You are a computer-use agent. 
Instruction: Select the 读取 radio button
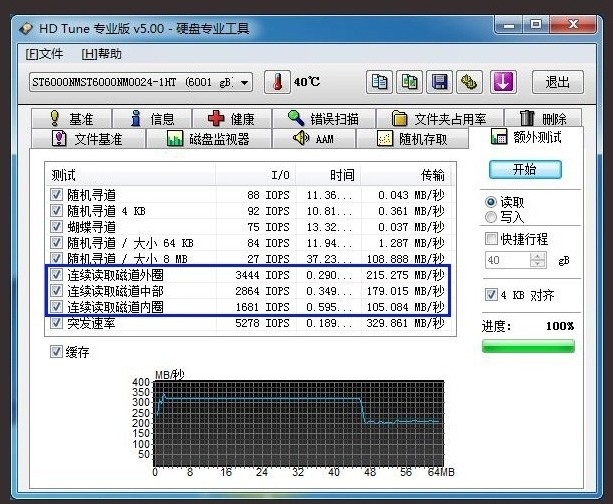(x=491, y=202)
